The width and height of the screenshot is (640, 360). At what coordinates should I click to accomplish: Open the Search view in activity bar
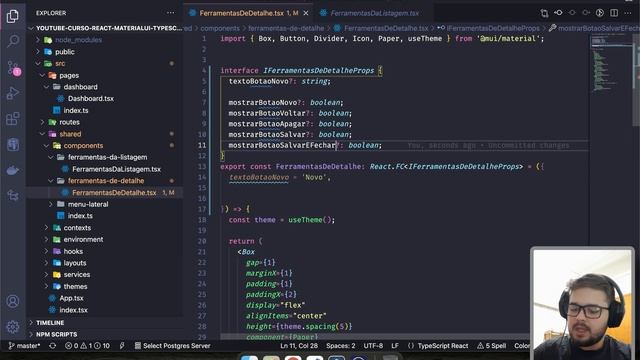[x=13, y=41]
